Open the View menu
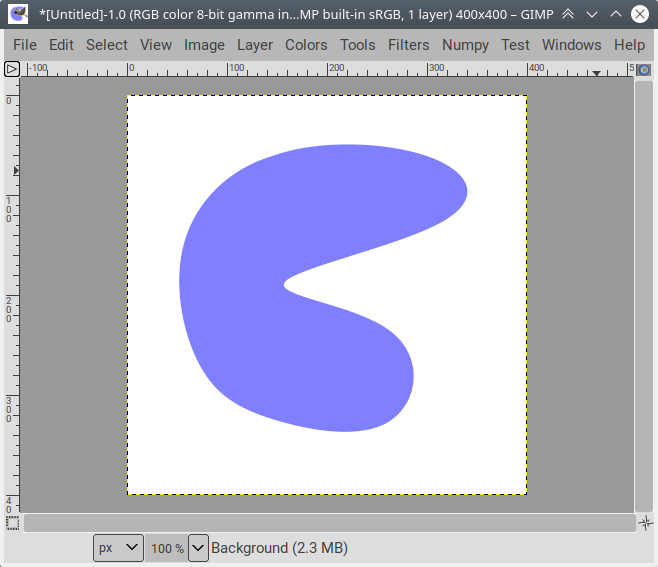The image size is (658, 567). (156, 45)
